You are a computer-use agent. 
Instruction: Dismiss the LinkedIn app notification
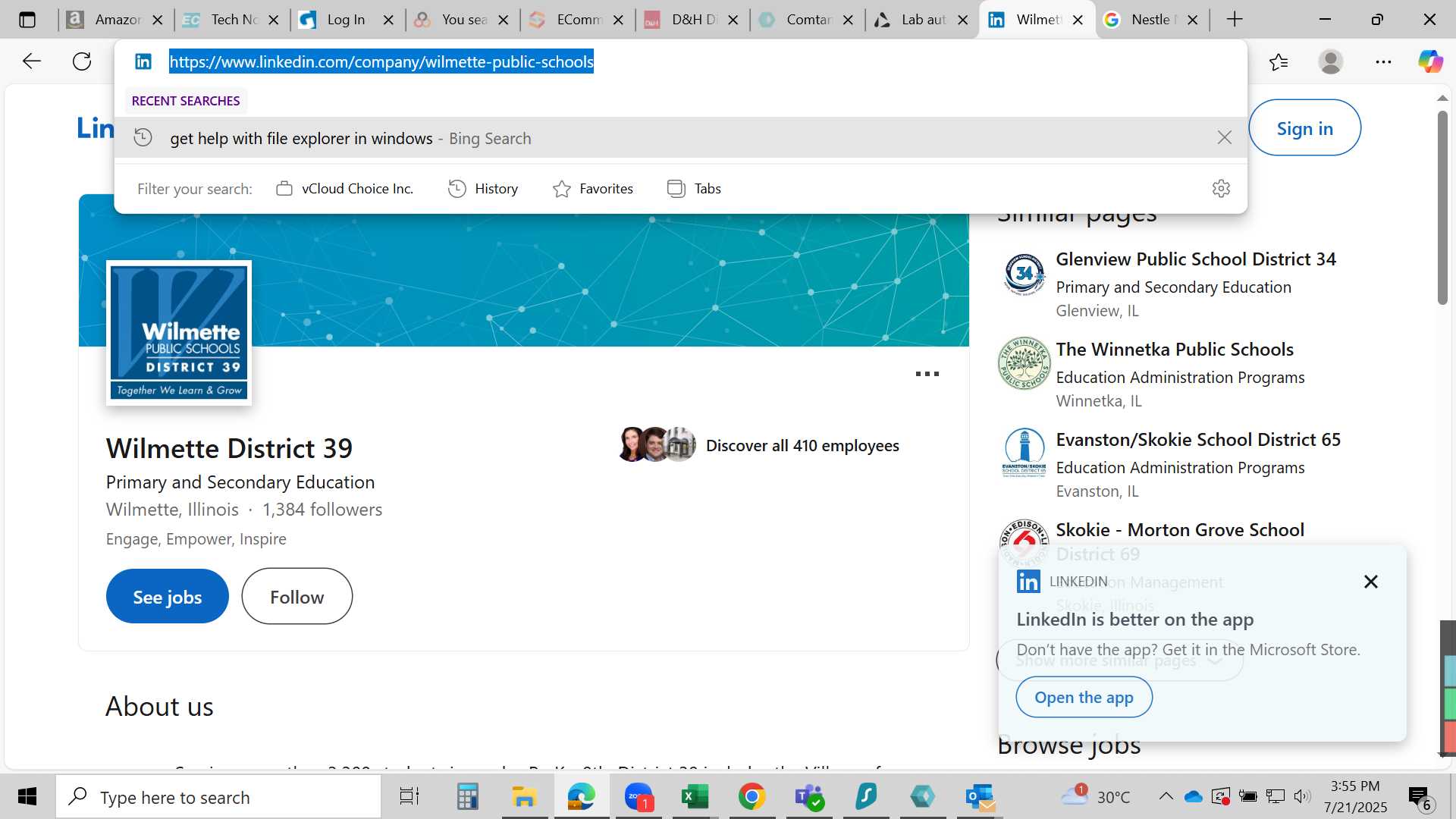click(x=1370, y=582)
